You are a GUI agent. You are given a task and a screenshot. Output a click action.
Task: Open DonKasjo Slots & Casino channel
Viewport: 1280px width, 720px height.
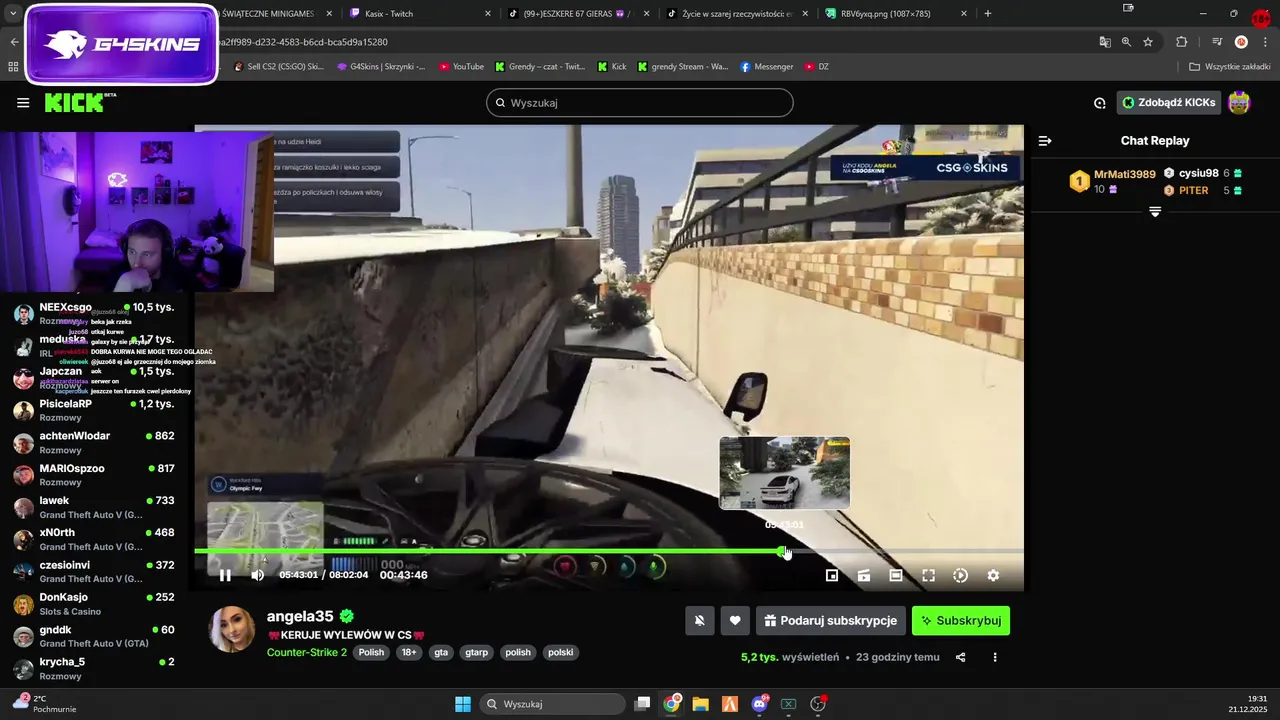[x=95, y=604]
